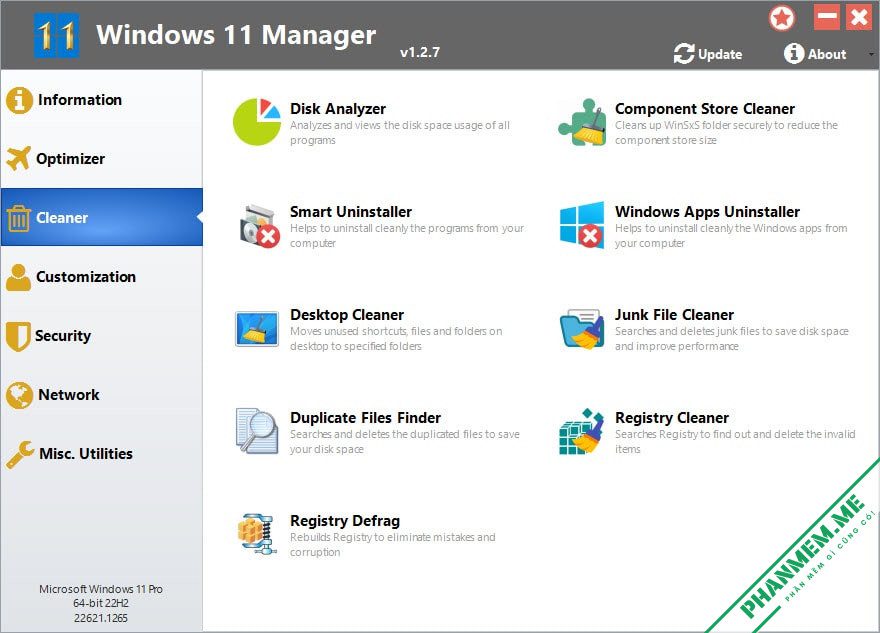The image size is (880, 633).
Task: Click the Windows 11 Manager title text
Action: tap(236, 35)
